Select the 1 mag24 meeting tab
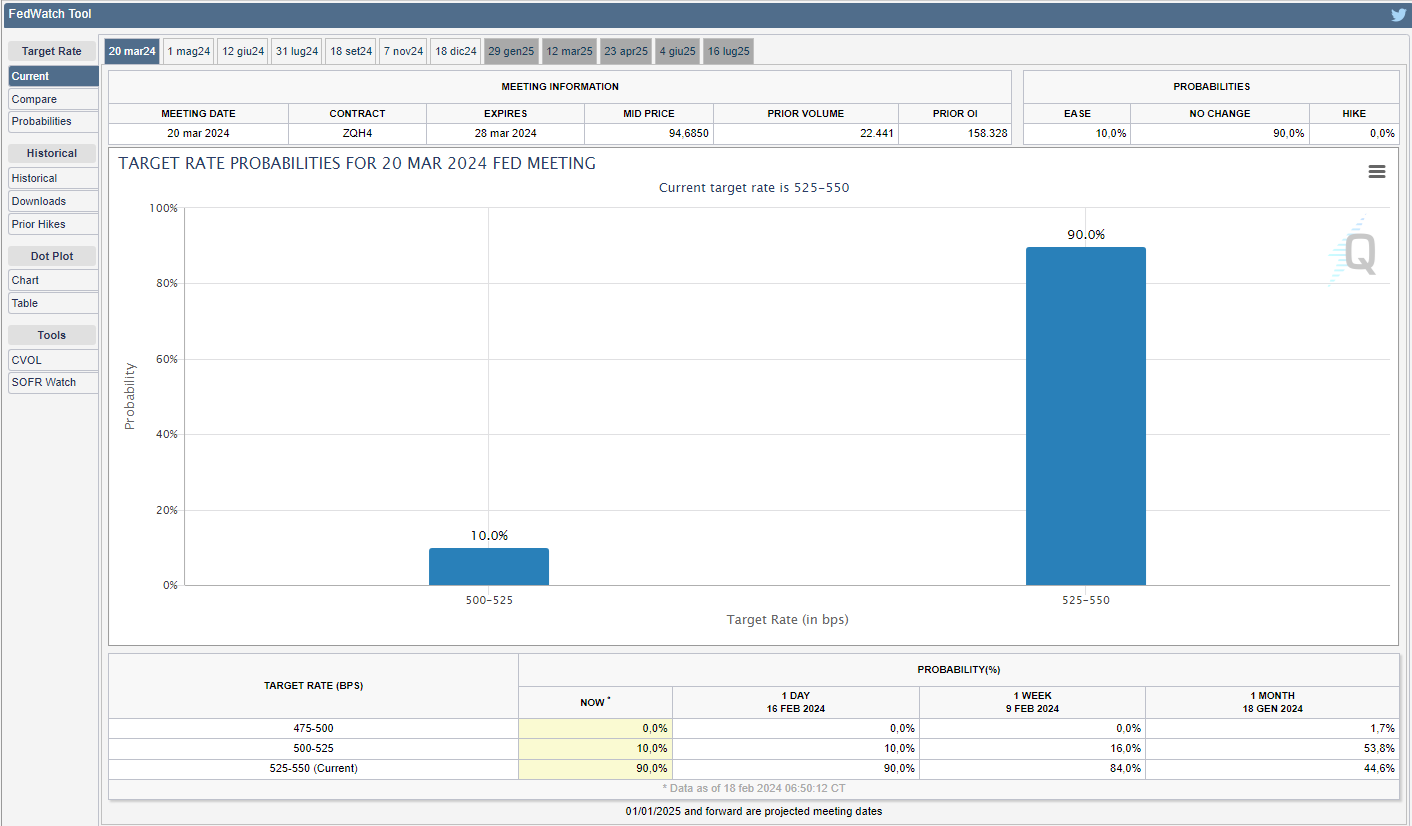The height and width of the screenshot is (826, 1412). pyautogui.click(x=189, y=51)
